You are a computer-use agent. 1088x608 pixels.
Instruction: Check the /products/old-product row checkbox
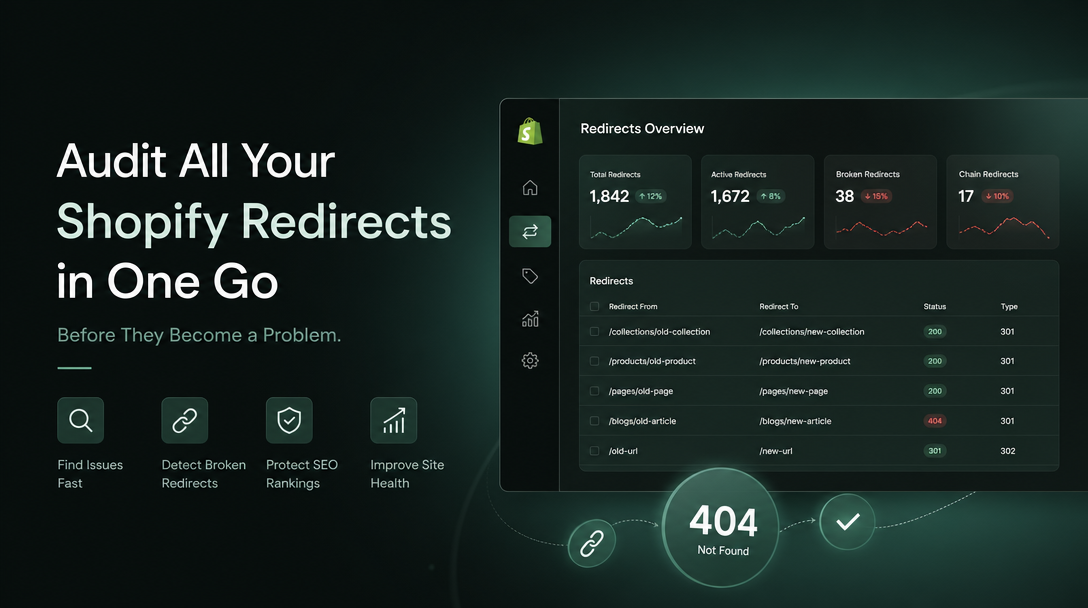pyautogui.click(x=594, y=361)
